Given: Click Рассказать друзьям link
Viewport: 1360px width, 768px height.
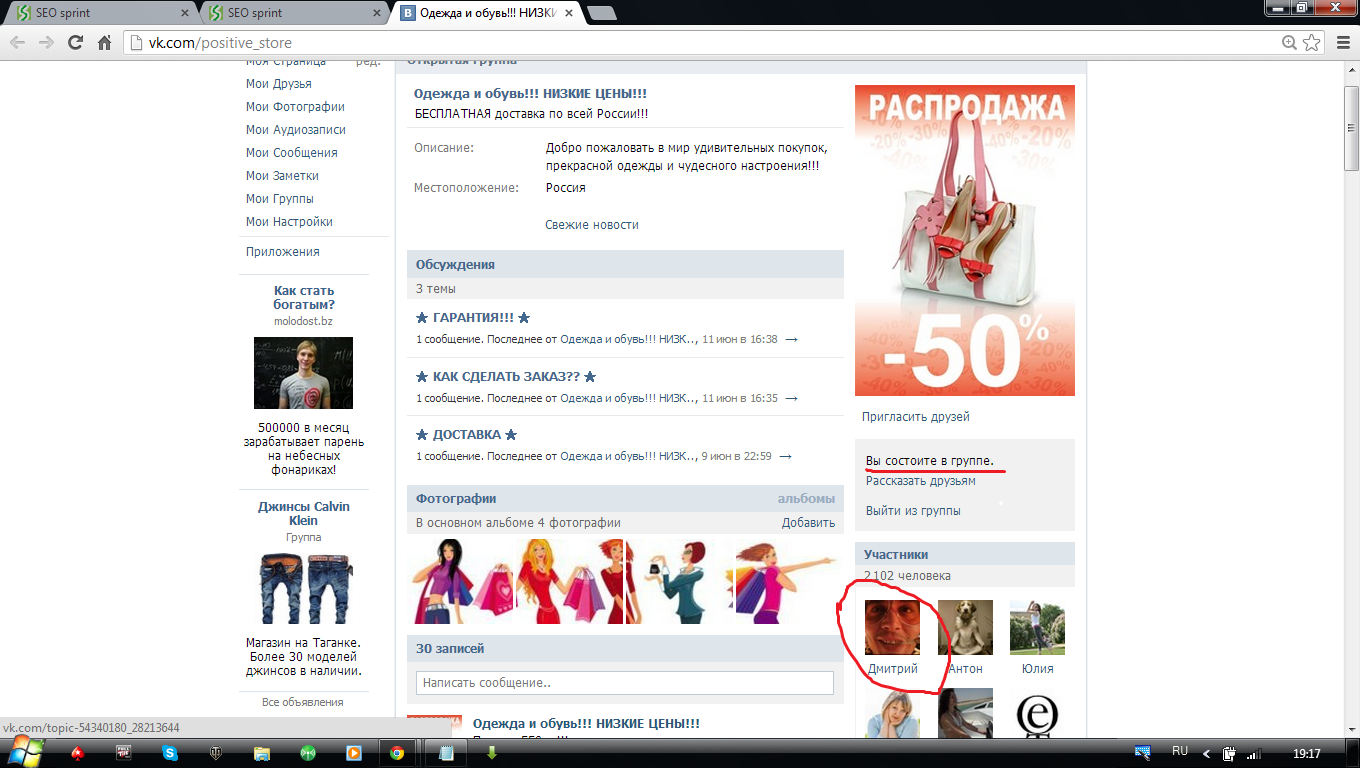Looking at the screenshot, I should [921, 481].
